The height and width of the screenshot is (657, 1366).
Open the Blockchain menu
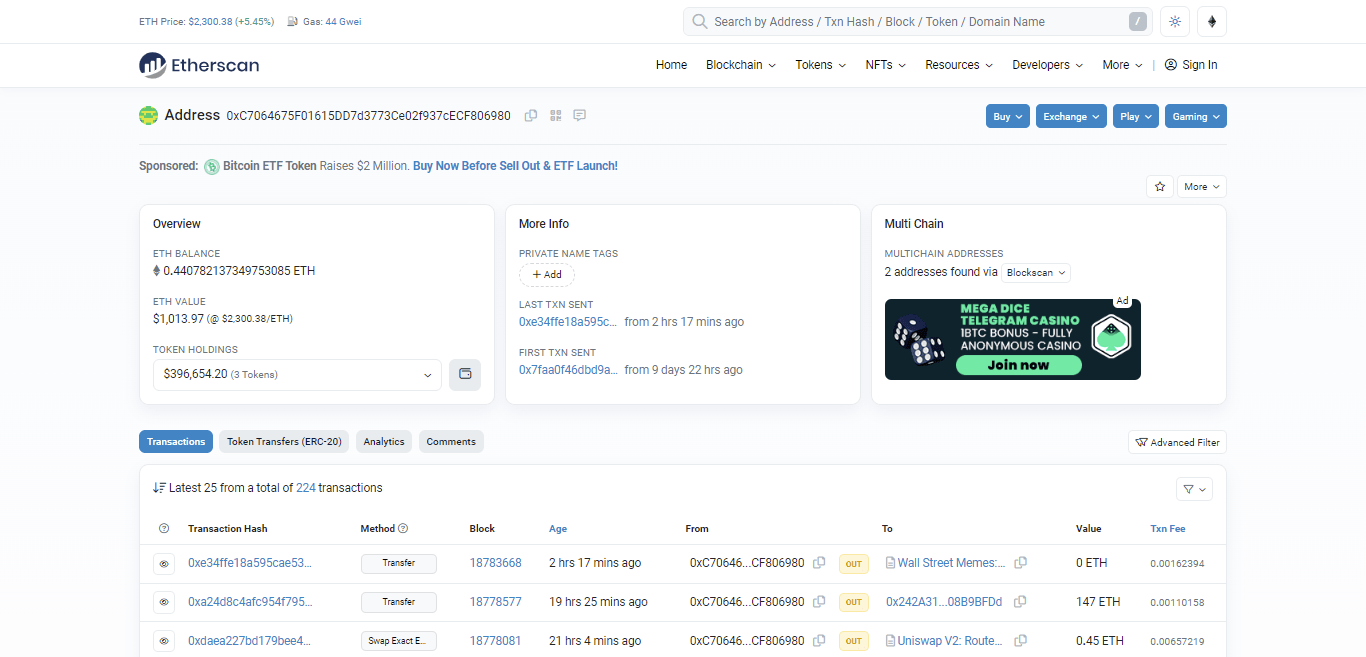tap(740, 65)
